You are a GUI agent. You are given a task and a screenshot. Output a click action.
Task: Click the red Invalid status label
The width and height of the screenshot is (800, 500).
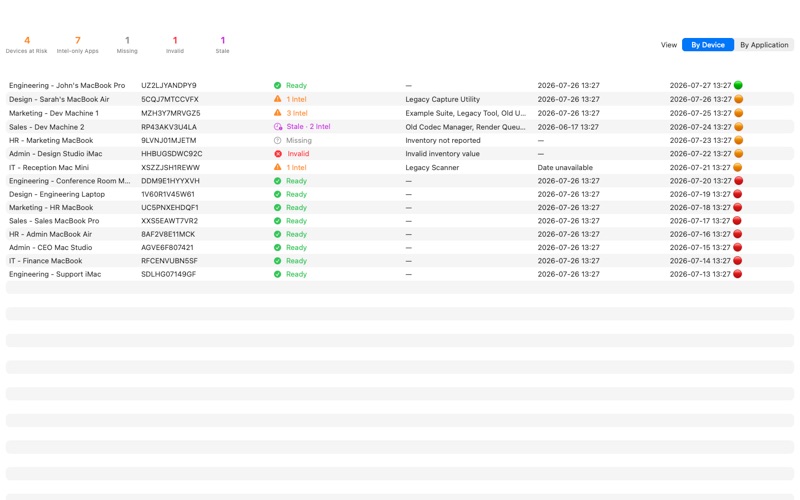298,154
